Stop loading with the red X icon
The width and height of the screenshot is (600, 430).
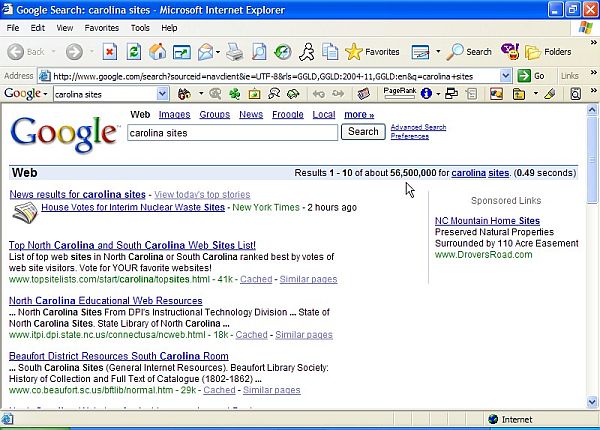[x=110, y=52]
